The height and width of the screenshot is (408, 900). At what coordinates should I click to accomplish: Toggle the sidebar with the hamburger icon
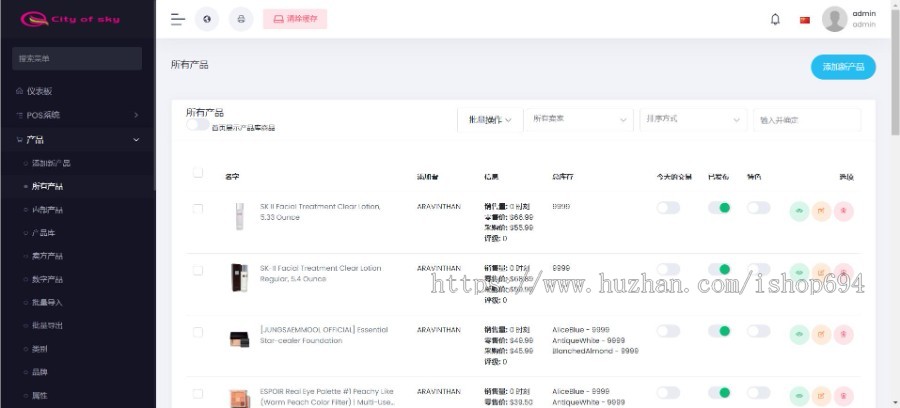(x=178, y=19)
